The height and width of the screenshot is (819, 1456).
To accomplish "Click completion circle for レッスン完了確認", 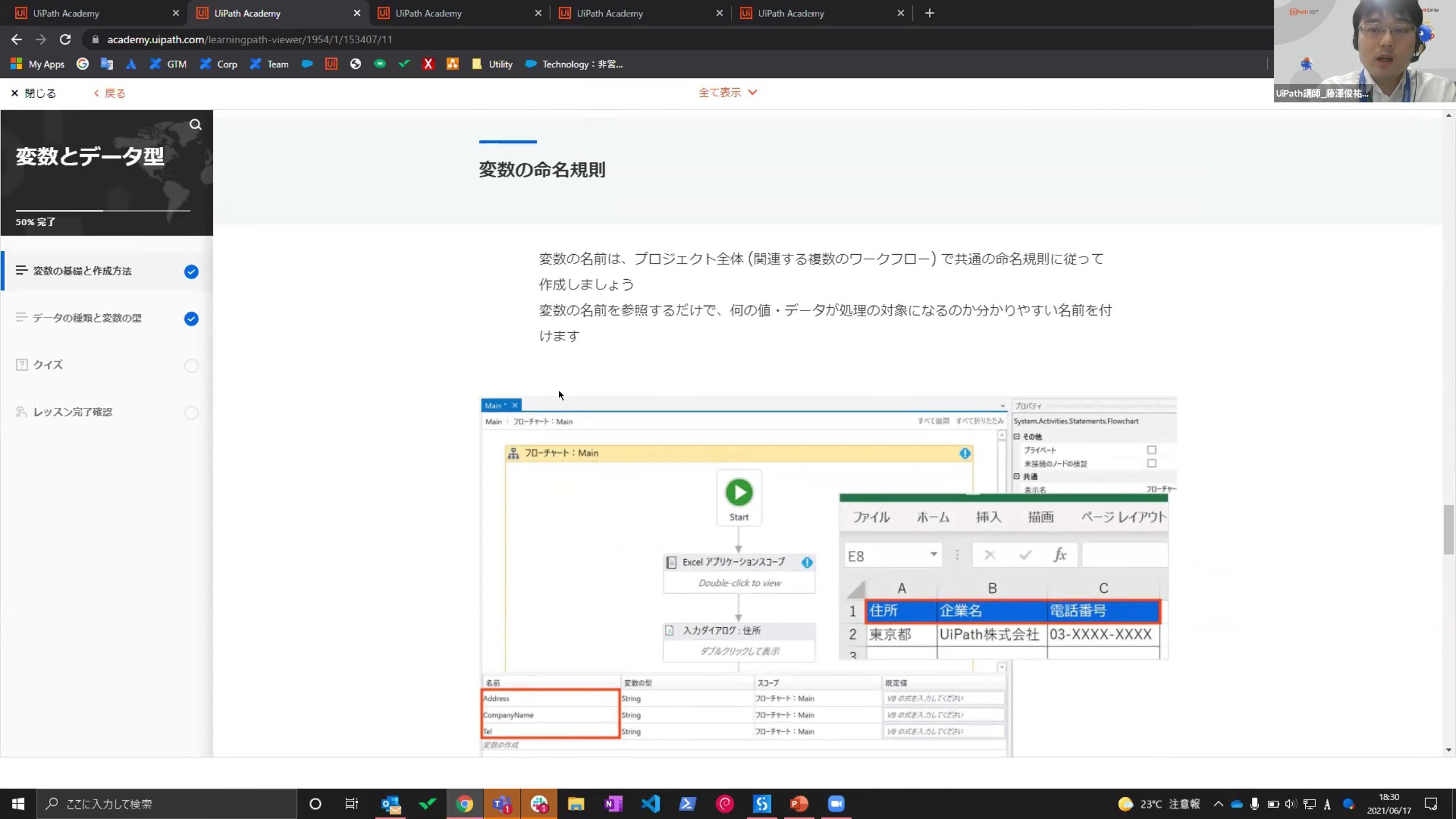I will coord(191,413).
